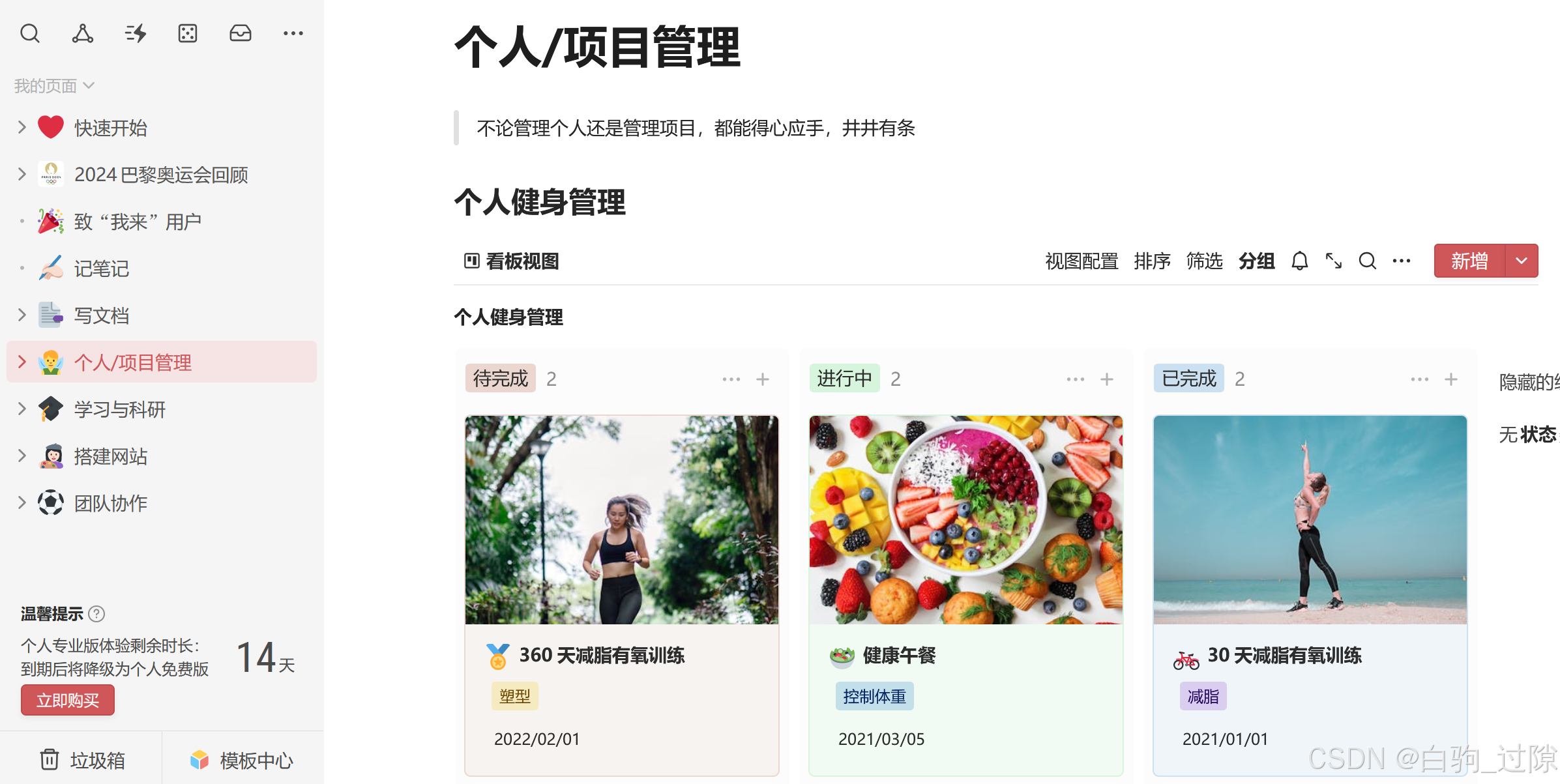Click the dice random page icon
Image resolution: width=1560 pixels, height=784 pixels.
[188, 33]
